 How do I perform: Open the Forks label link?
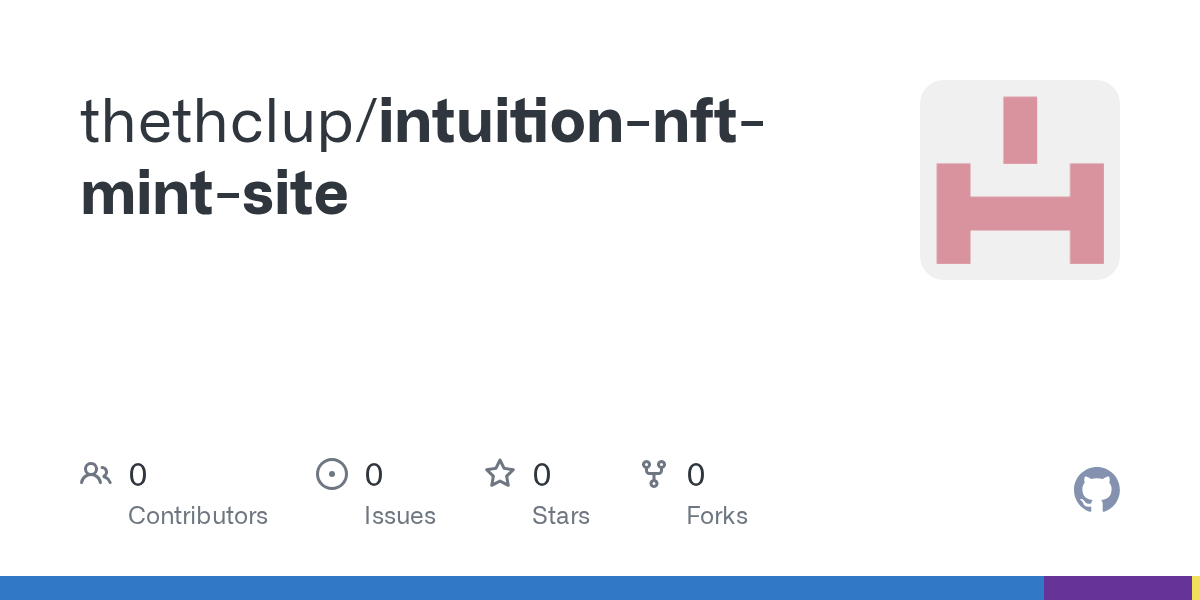coord(717,516)
